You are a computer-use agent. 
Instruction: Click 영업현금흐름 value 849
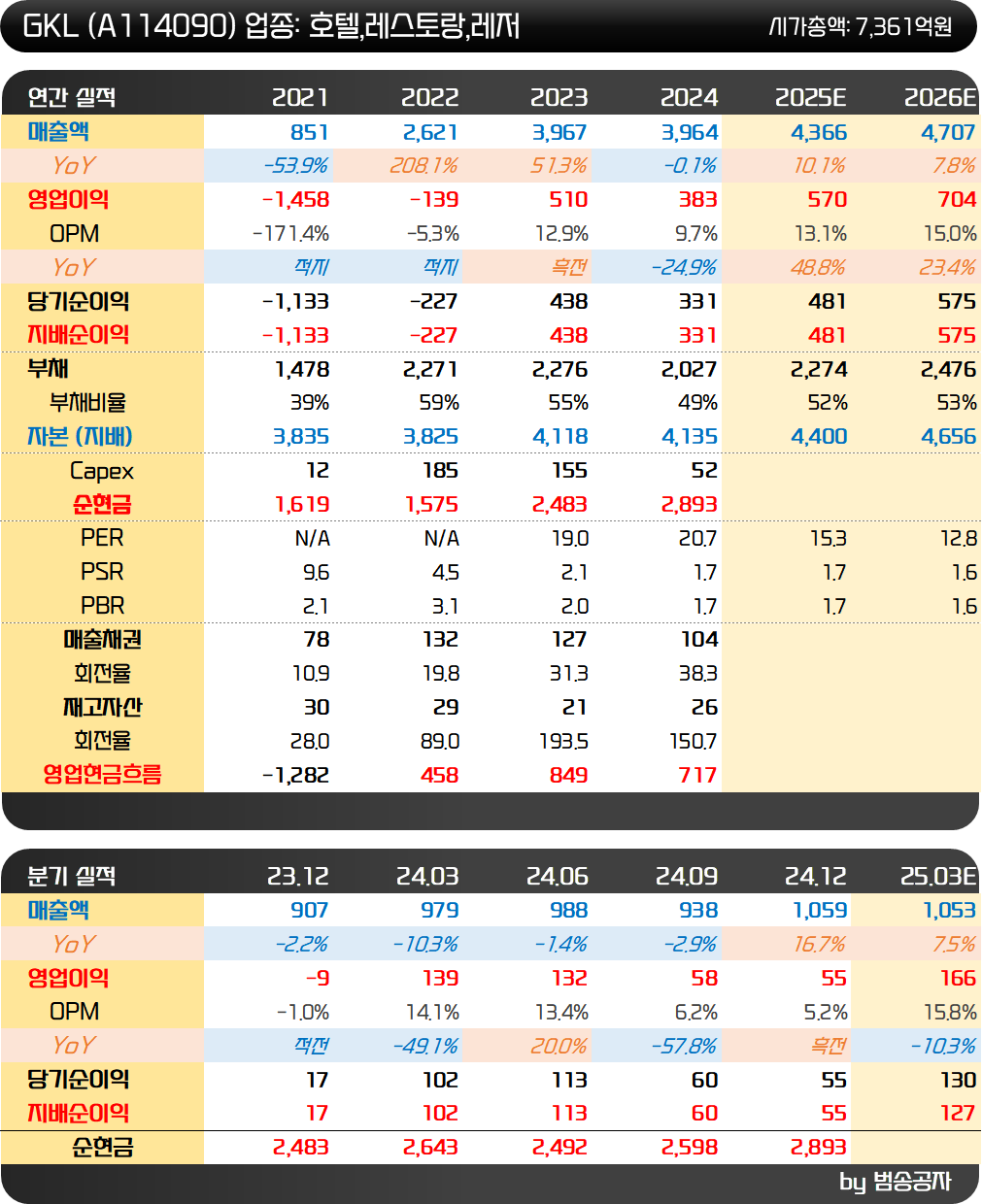click(568, 776)
